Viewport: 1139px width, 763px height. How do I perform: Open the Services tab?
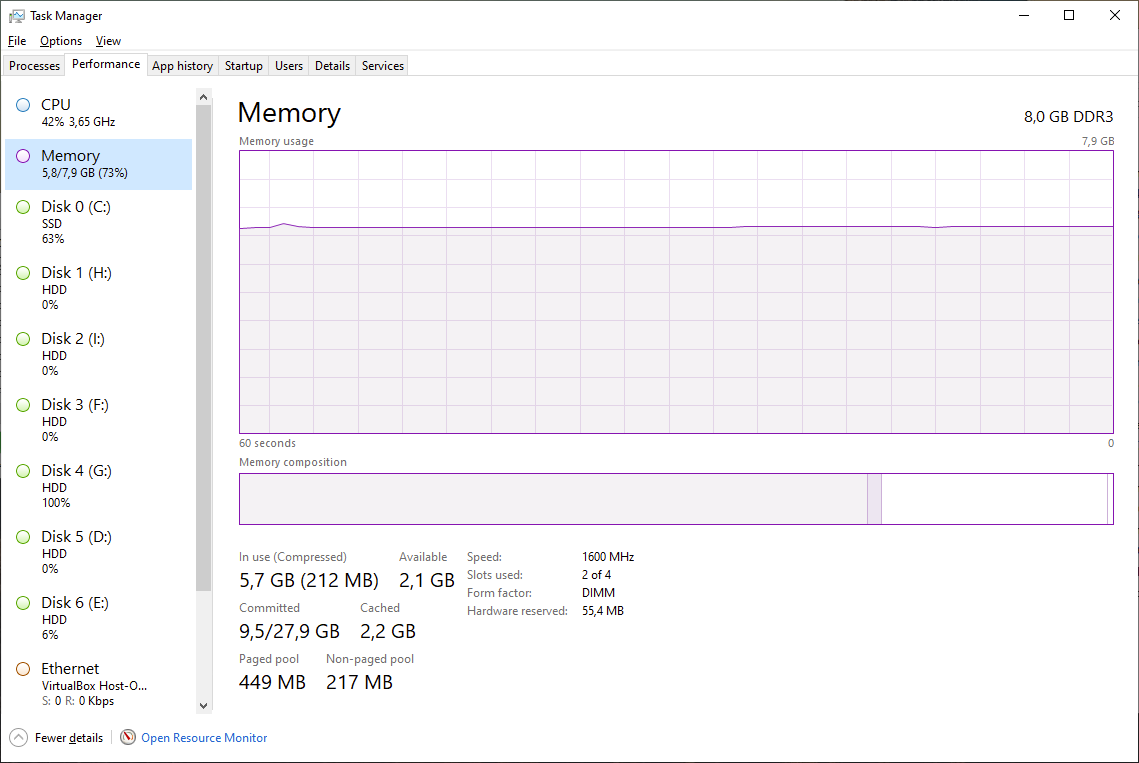click(x=383, y=66)
